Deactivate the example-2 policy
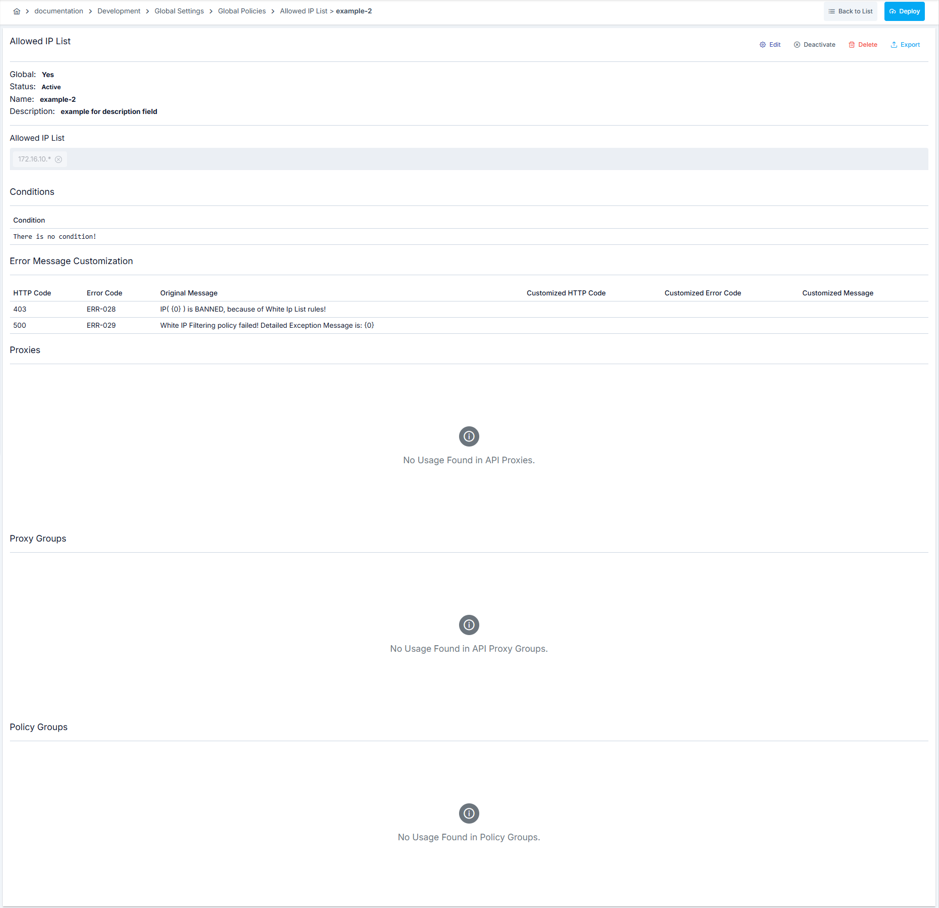Viewport: 939px width, 908px height. point(814,45)
